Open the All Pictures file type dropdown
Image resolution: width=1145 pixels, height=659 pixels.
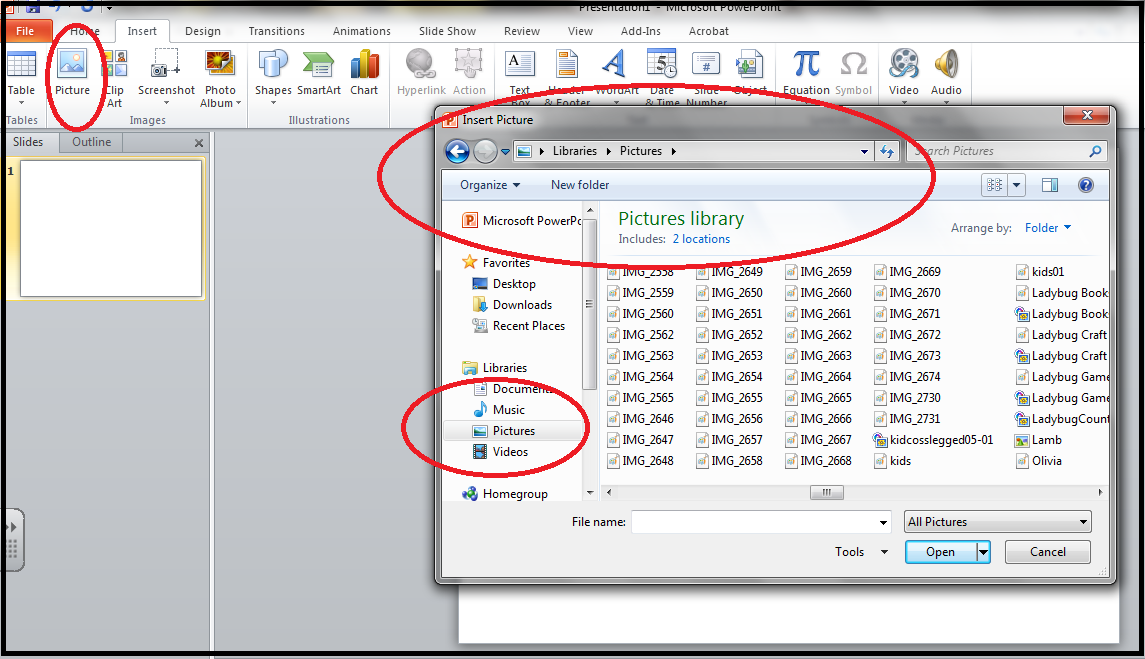[997, 522]
